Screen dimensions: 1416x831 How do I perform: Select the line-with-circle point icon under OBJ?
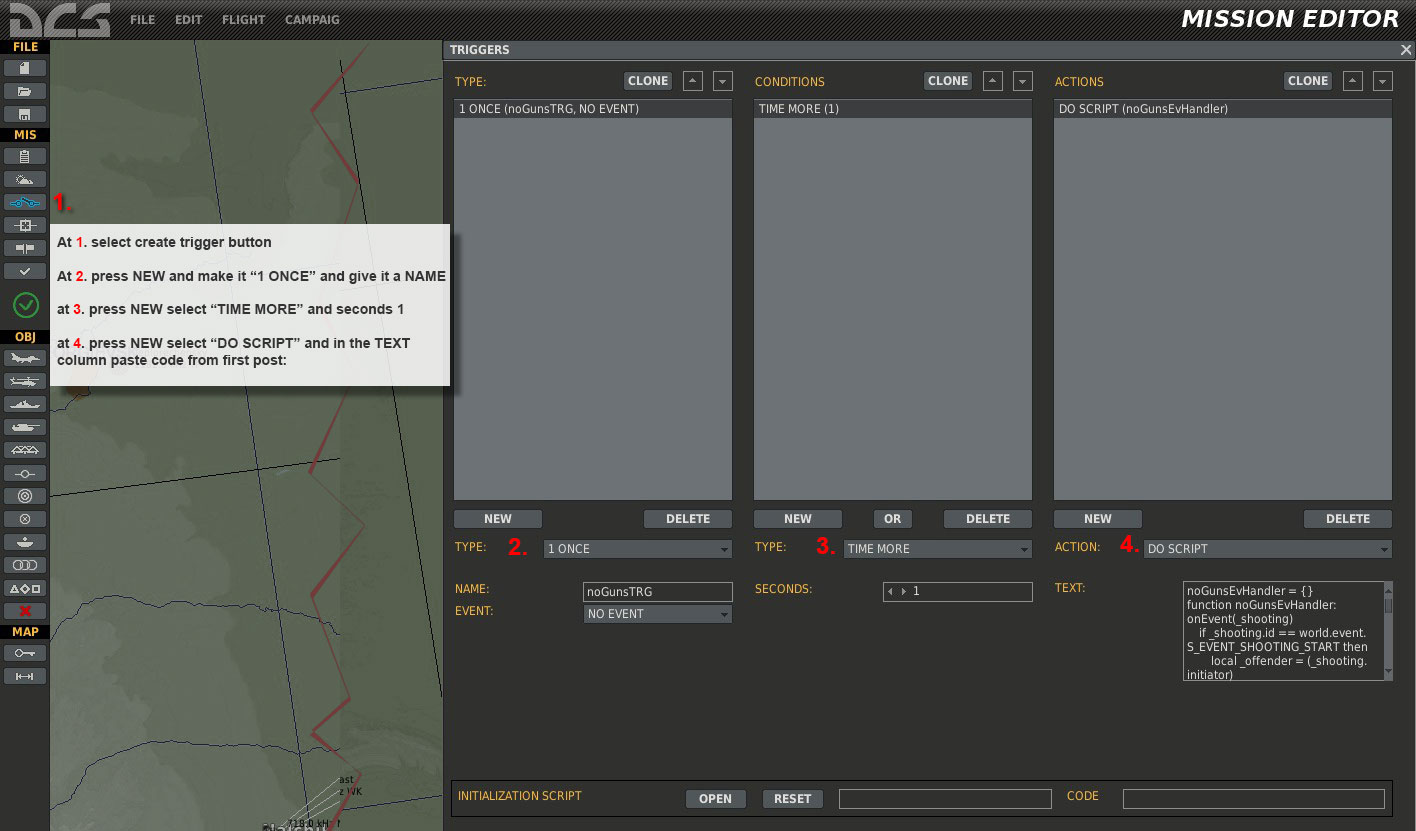(x=25, y=473)
